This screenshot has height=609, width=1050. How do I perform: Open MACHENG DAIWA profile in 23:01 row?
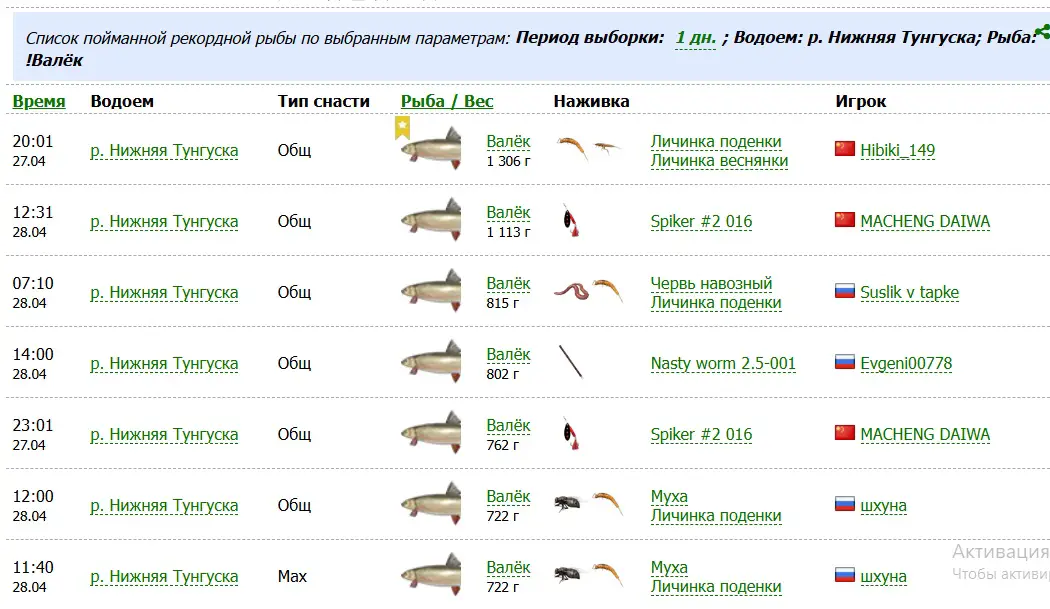point(925,434)
